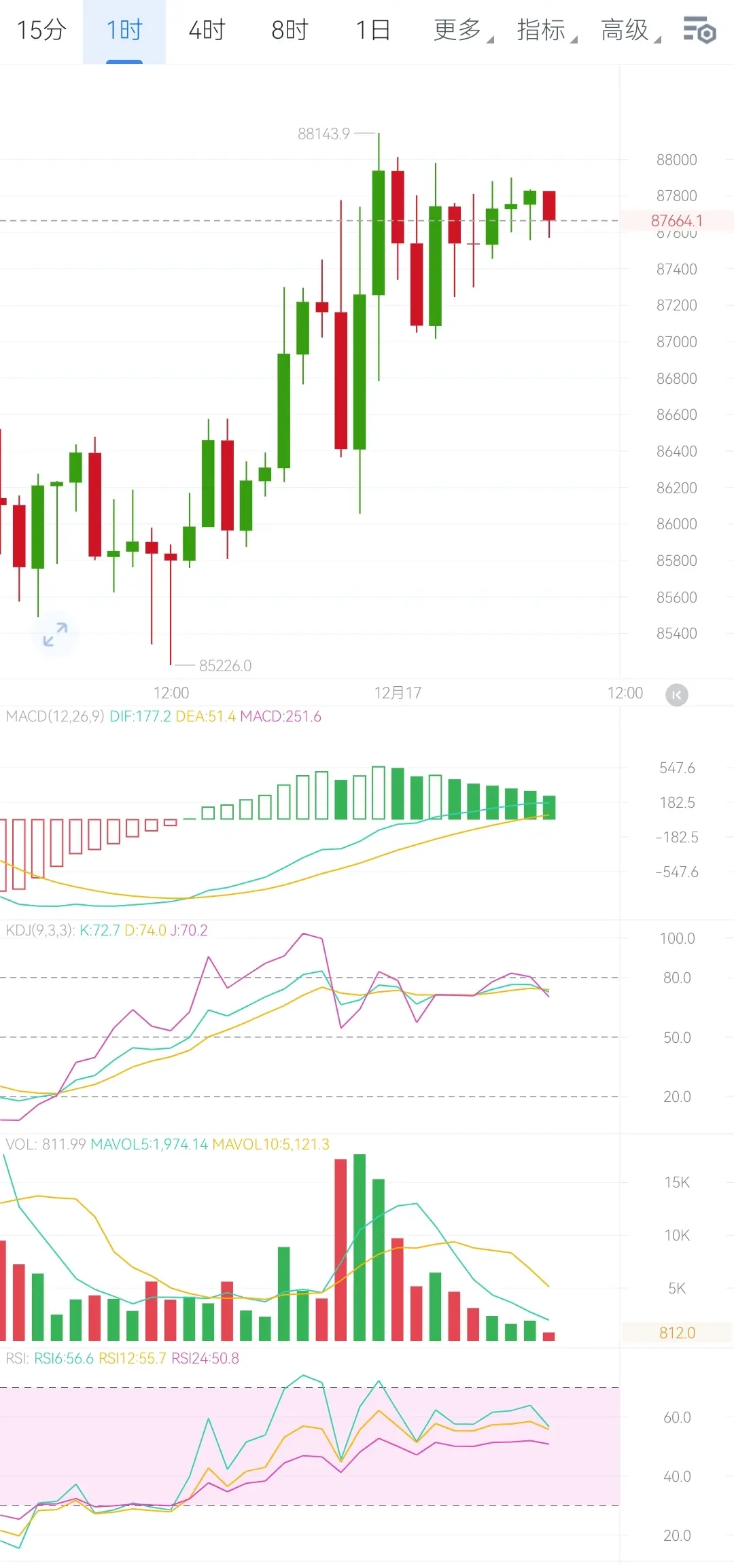Tap the DEA:51.4 value
This screenshot has width=734, height=1568.
click(205, 716)
